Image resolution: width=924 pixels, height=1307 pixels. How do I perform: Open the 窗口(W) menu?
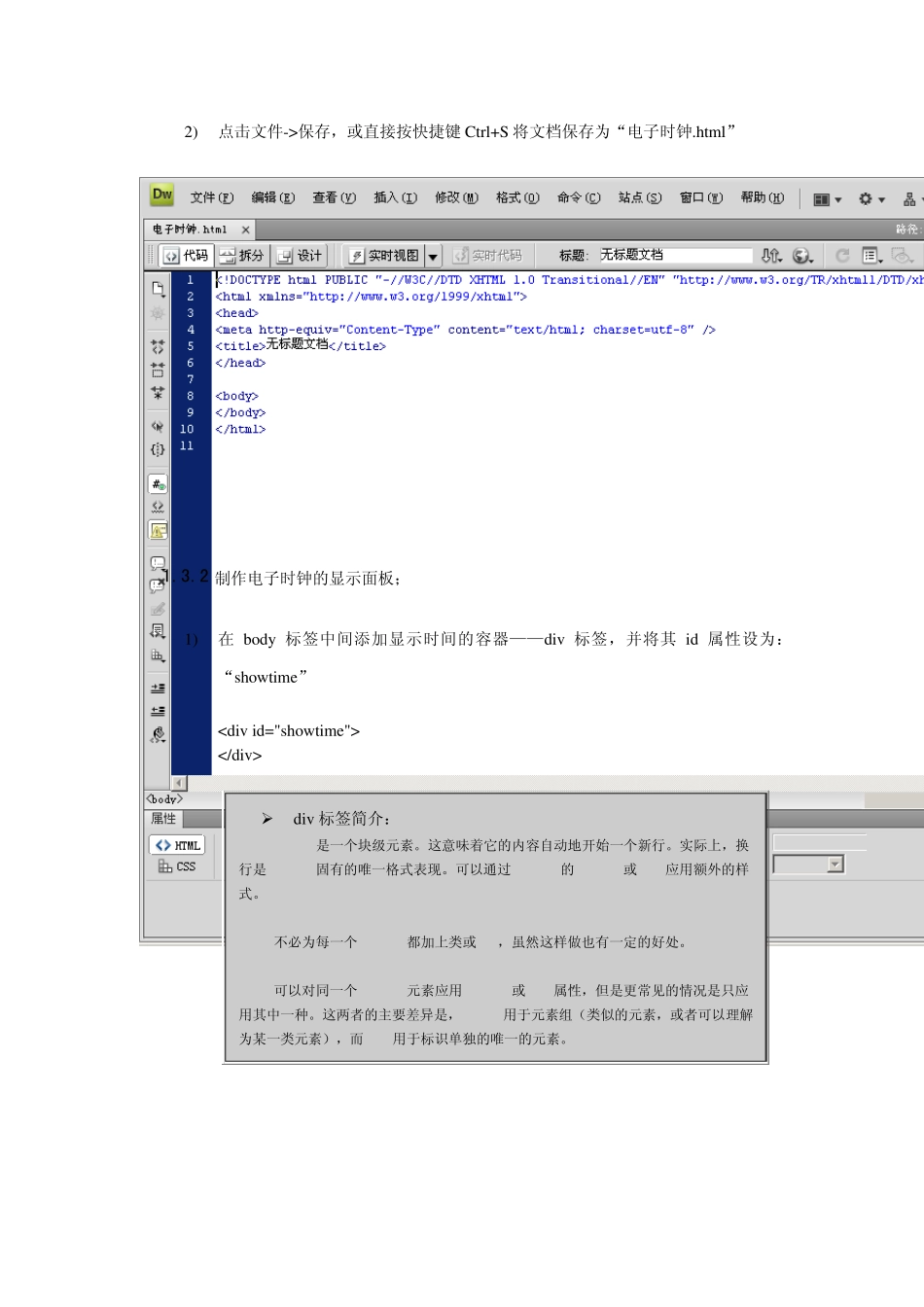701,197
